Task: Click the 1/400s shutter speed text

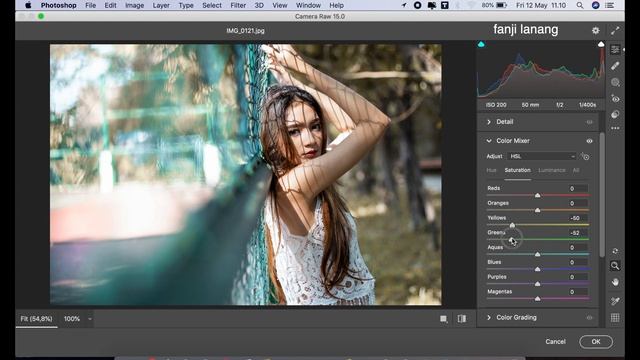Action: tap(587, 105)
